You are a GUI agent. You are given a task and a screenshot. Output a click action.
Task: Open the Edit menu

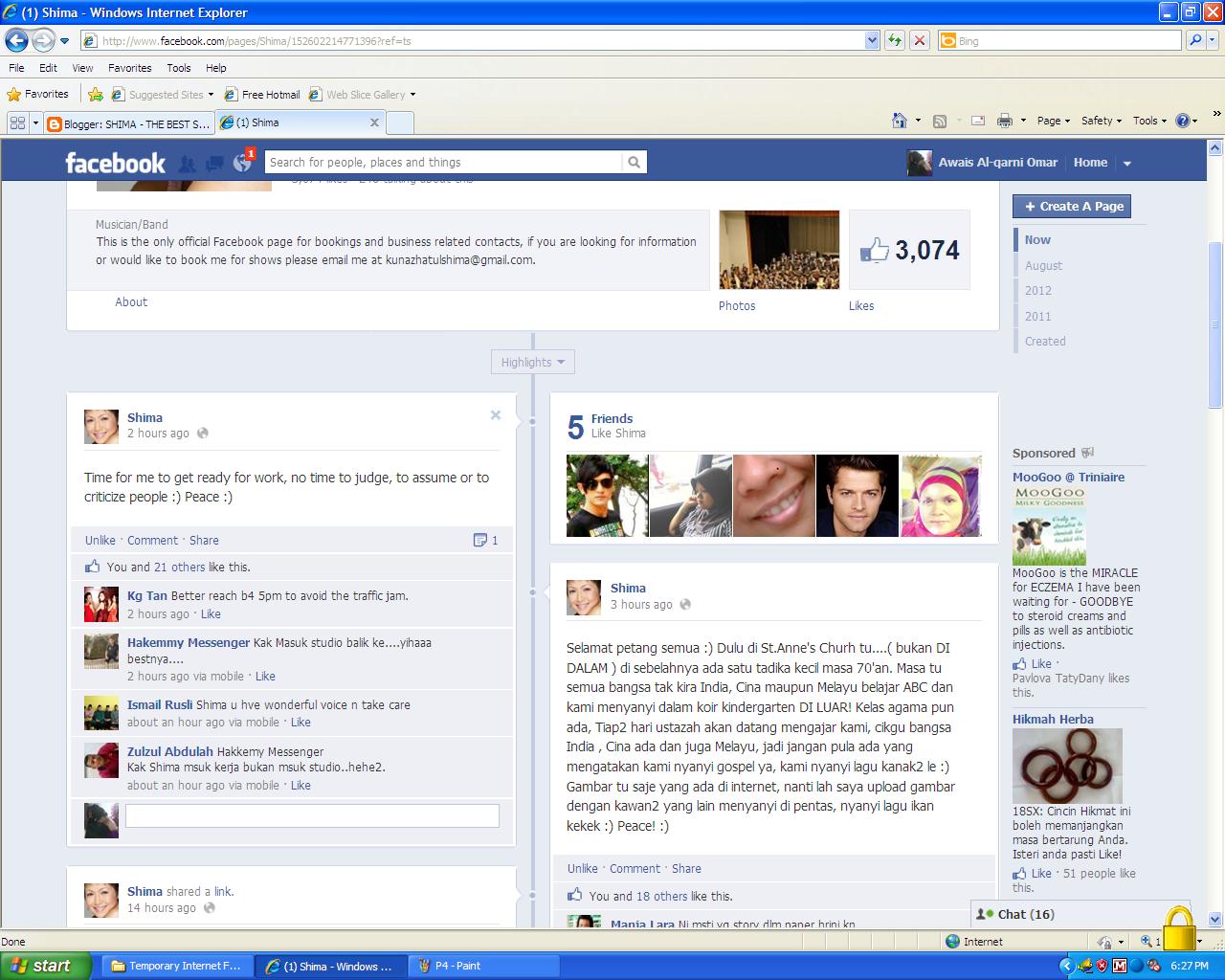(x=48, y=68)
